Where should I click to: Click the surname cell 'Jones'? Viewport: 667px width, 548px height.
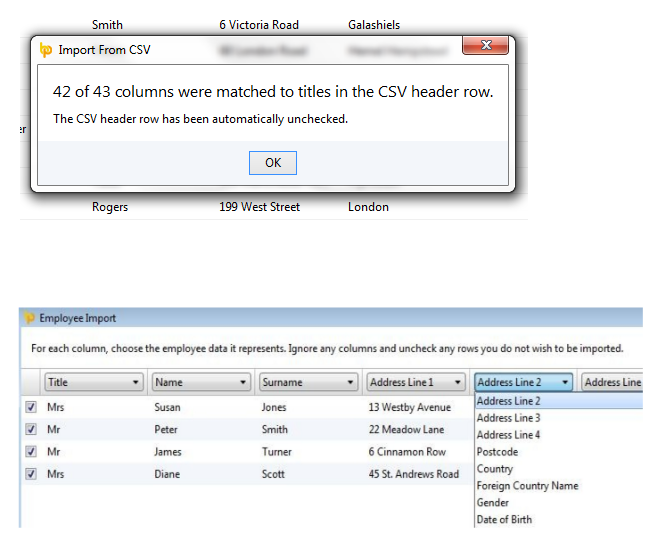pos(274,407)
